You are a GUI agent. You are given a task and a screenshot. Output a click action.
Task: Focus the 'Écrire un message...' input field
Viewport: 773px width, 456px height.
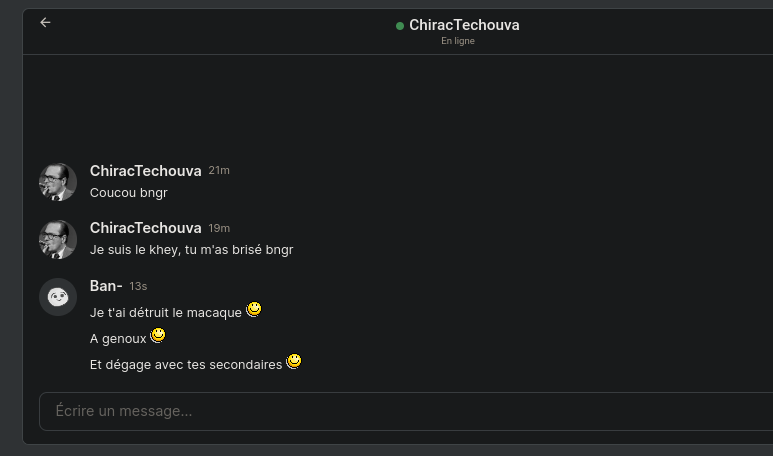(x=406, y=411)
